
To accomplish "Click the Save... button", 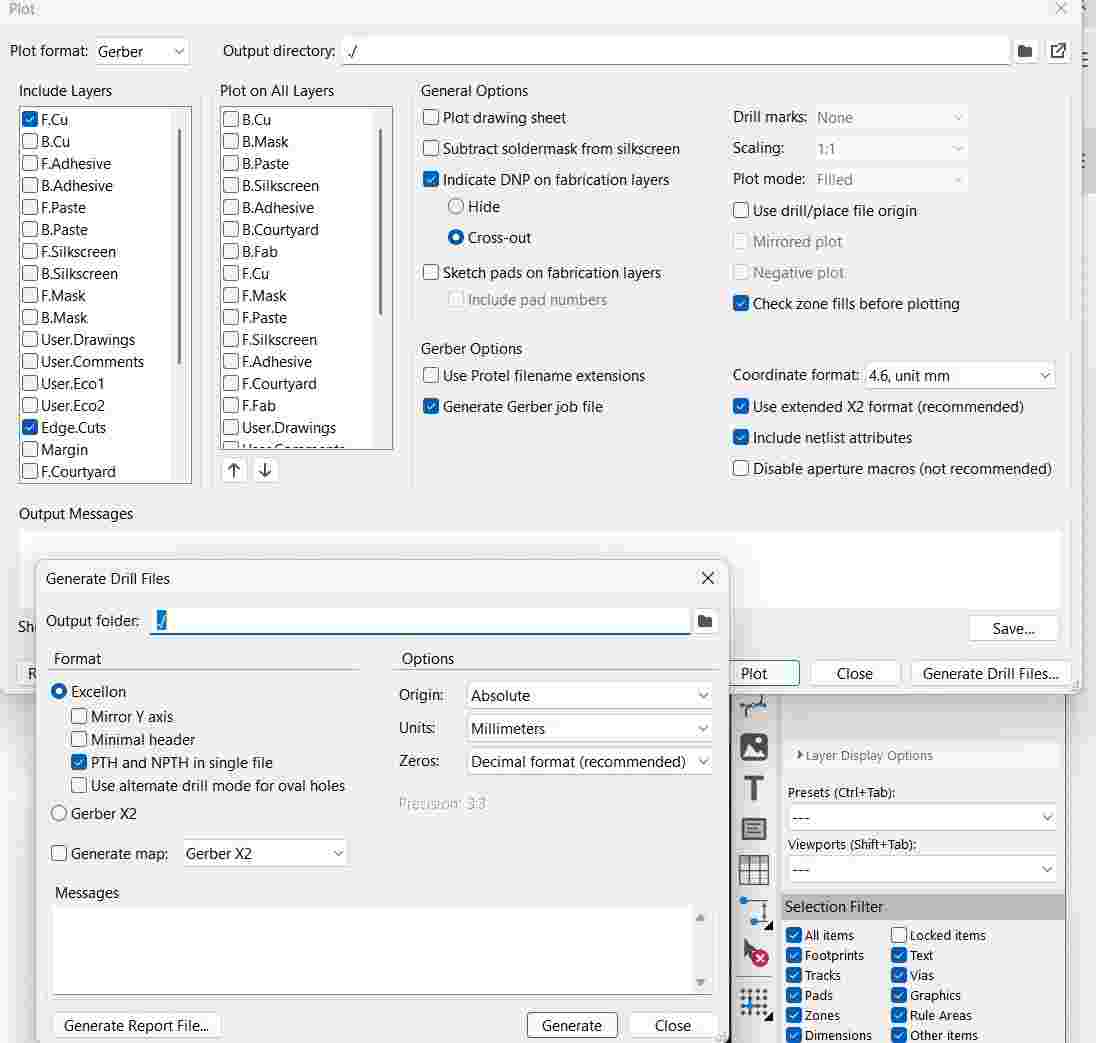I will click(1013, 628).
